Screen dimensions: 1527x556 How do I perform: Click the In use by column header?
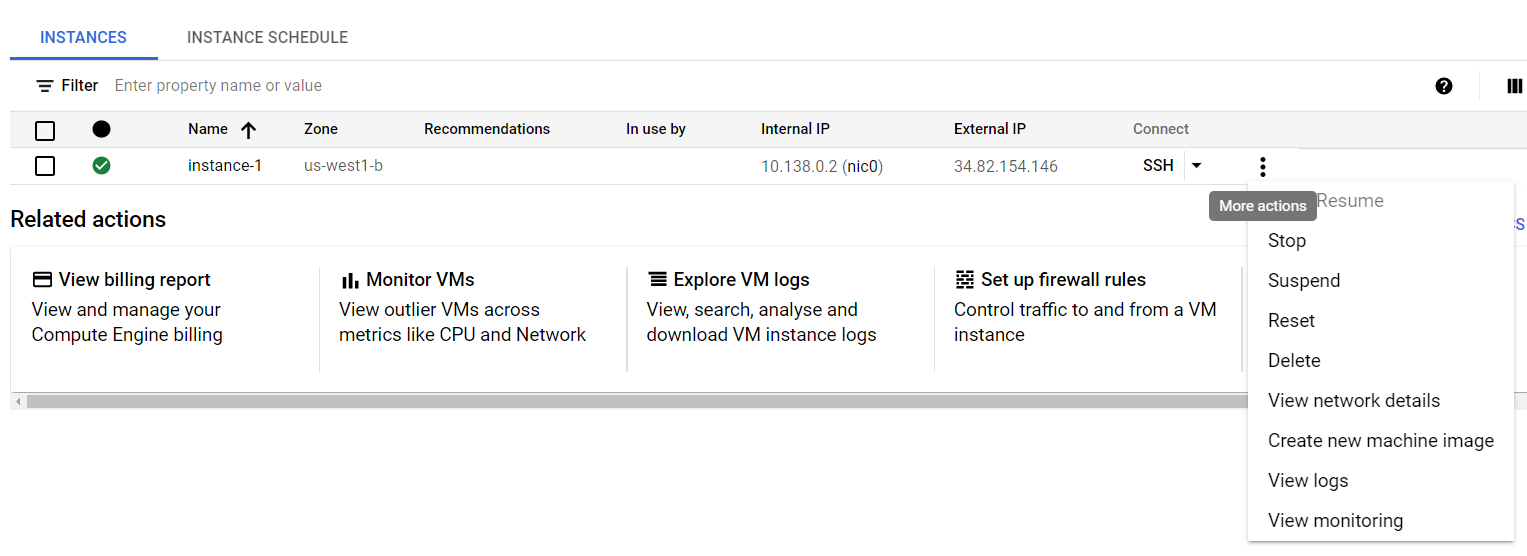(656, 129)
